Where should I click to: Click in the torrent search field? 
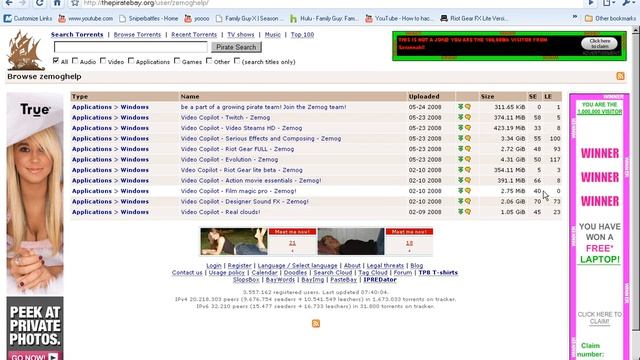click(x=131, y=47)
